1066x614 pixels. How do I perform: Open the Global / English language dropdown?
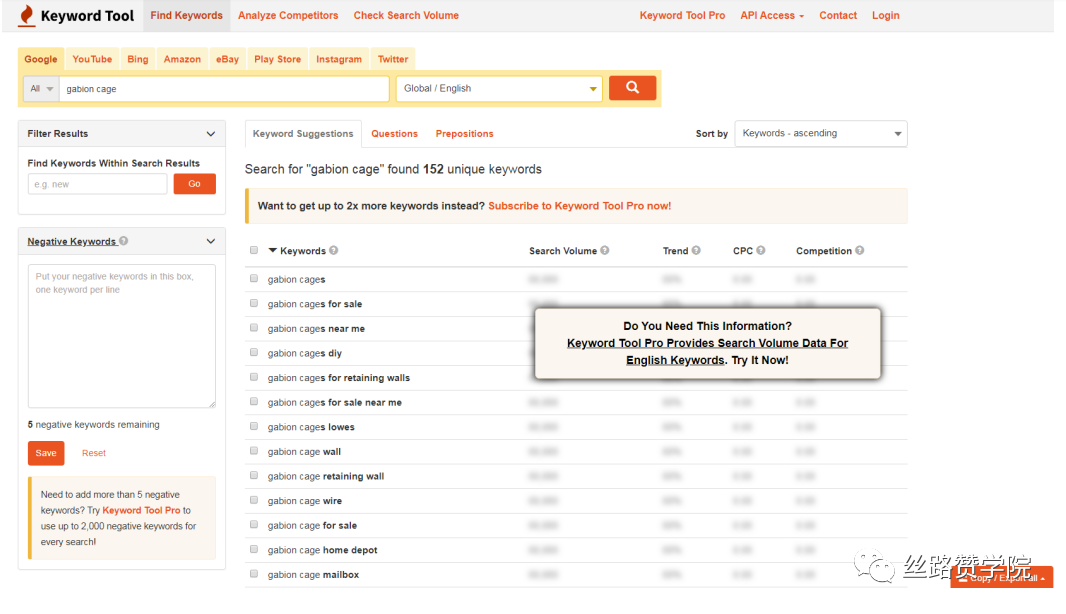point(499,88)
